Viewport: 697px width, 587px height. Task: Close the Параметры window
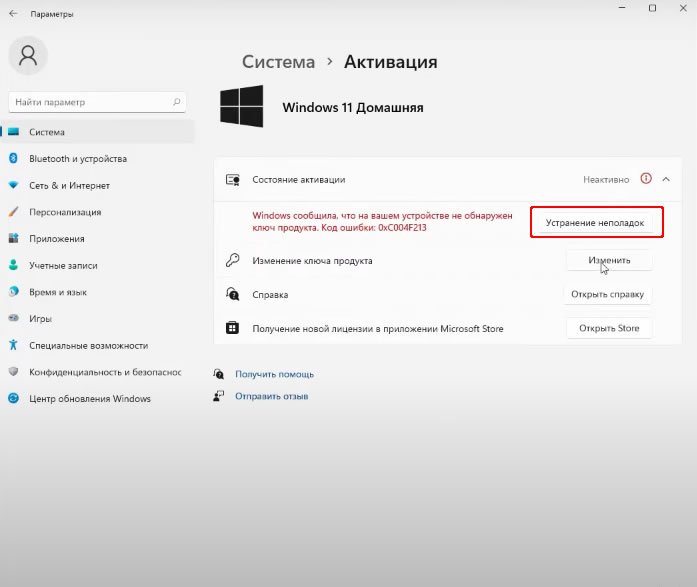(683, 8)
